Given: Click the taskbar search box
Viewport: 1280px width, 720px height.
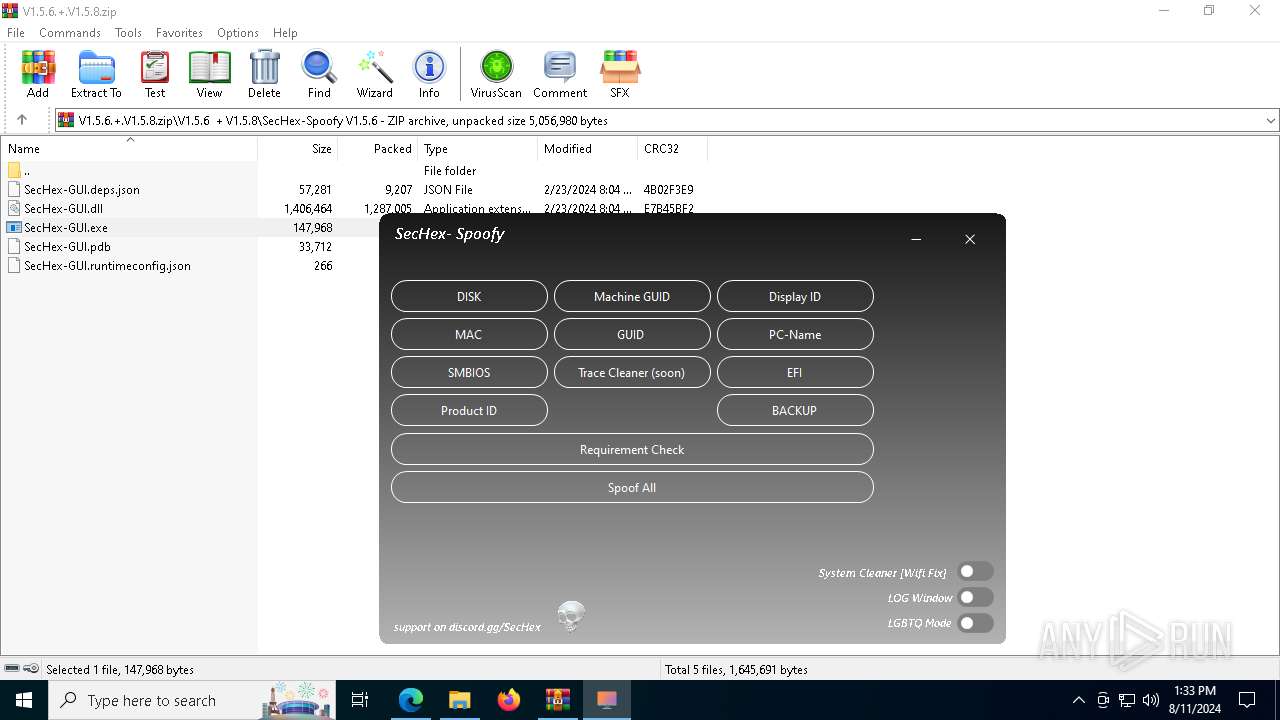Looking at the screenshot, I should pyautogui.click(x=190, y=700).
